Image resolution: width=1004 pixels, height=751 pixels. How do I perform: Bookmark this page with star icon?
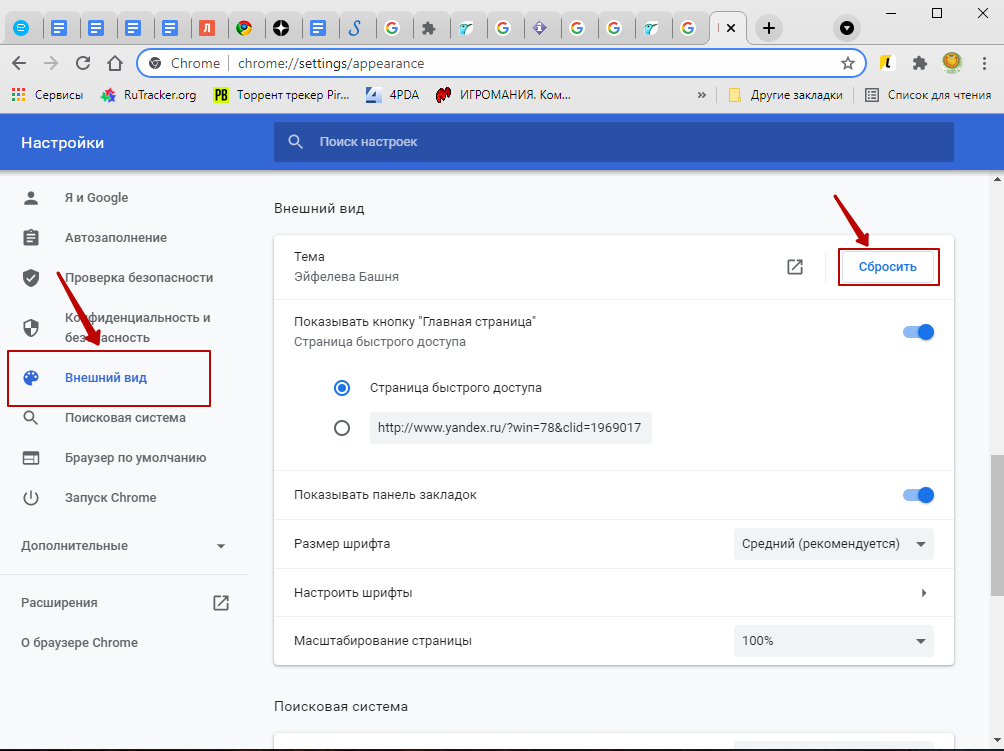(848, 63)
